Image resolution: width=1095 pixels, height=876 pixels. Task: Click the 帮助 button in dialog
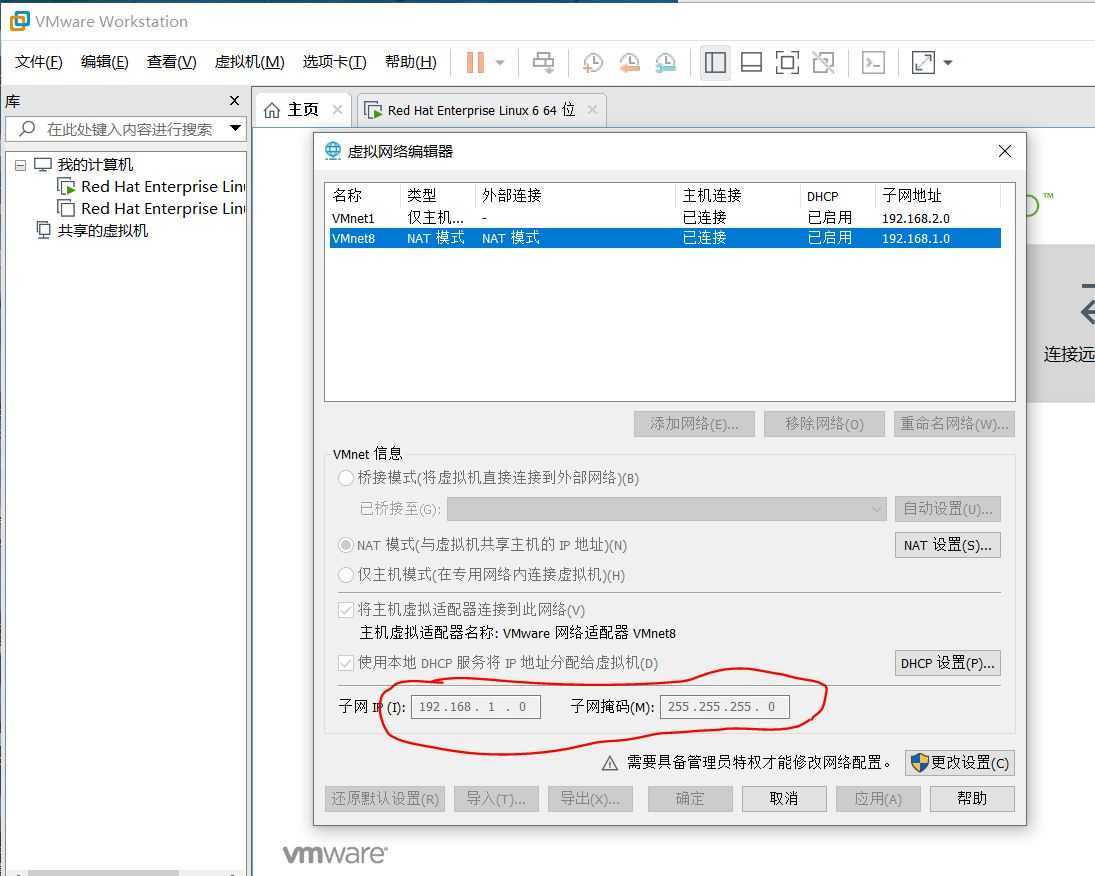[971, 799]
